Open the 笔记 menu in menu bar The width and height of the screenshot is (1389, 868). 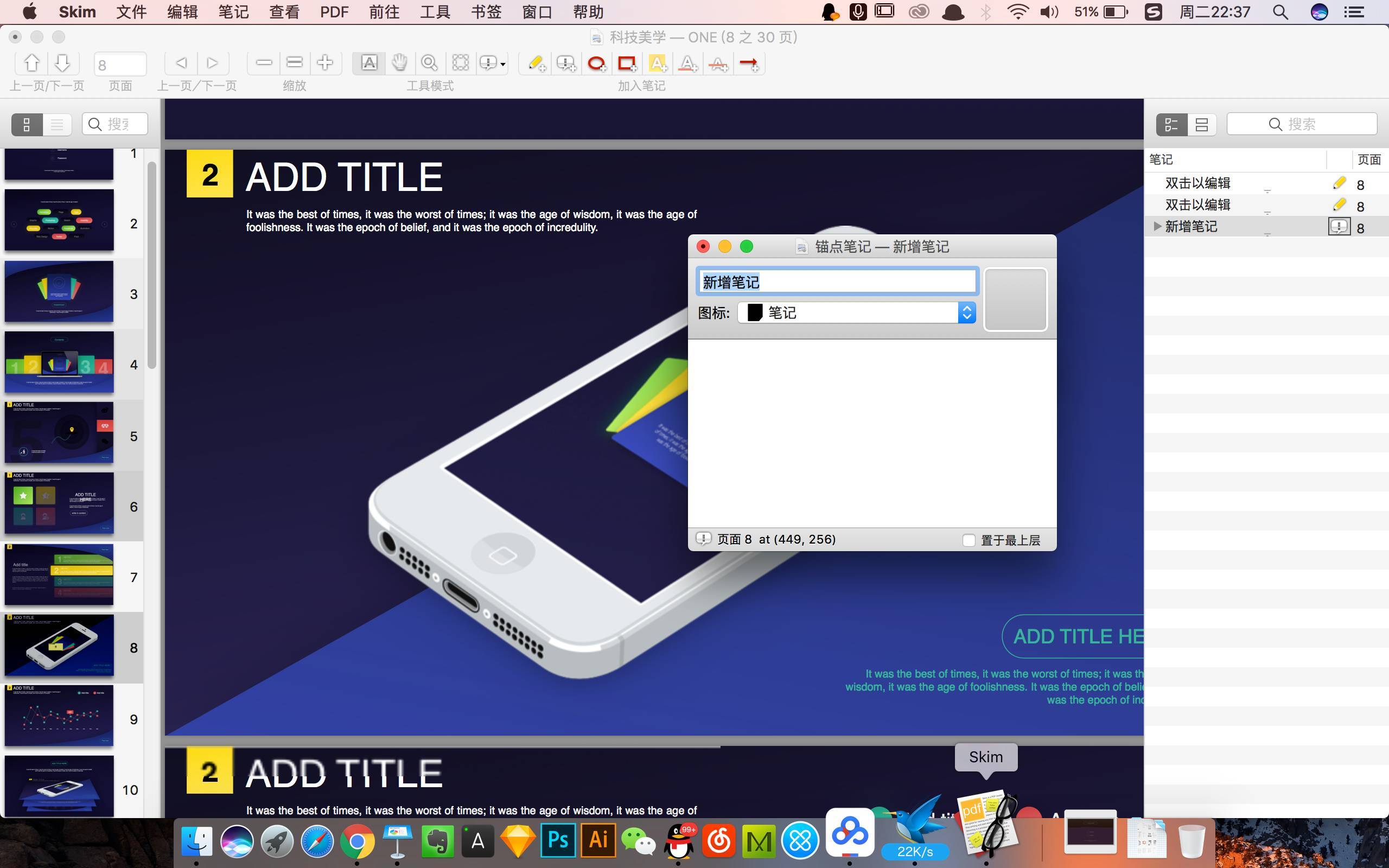tap(233, 12)
